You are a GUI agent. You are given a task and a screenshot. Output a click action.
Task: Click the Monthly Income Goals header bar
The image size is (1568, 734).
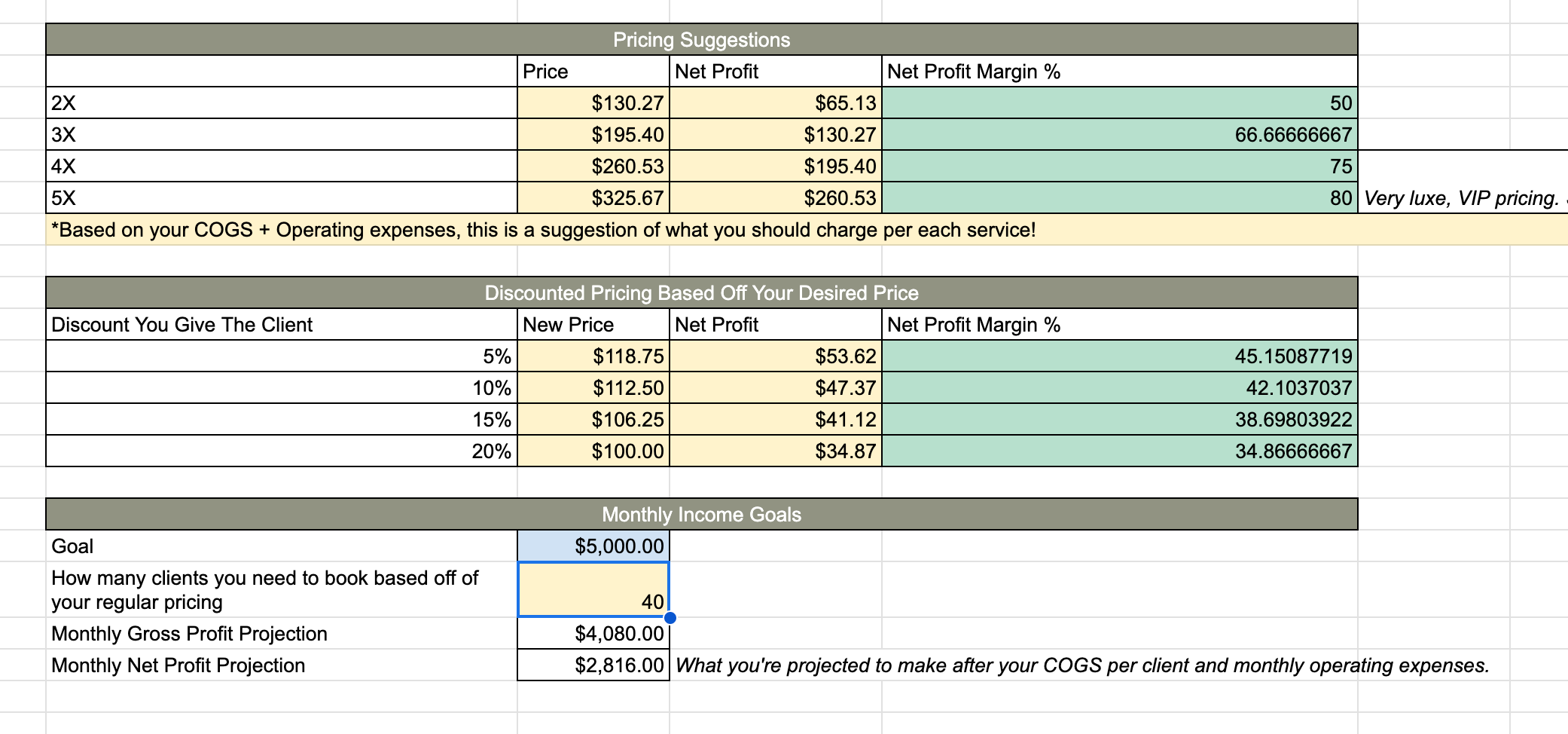point(701,515)
